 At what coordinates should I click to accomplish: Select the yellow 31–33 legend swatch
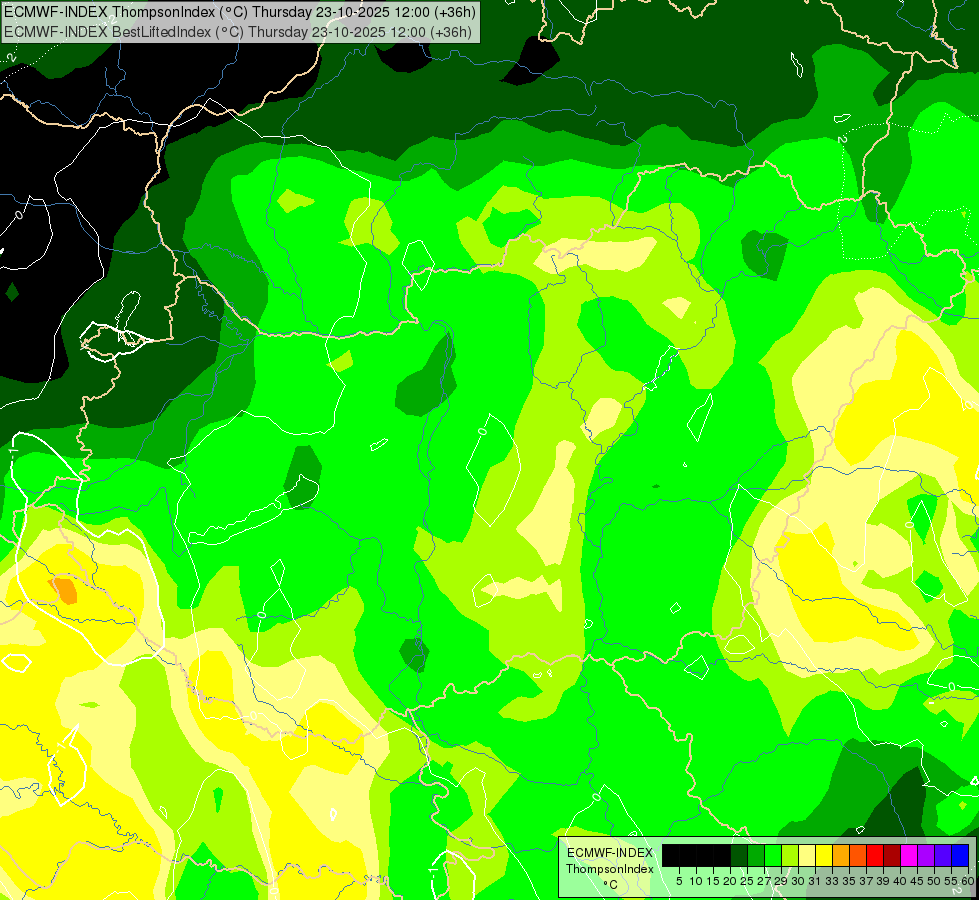[x=824, y=856]
